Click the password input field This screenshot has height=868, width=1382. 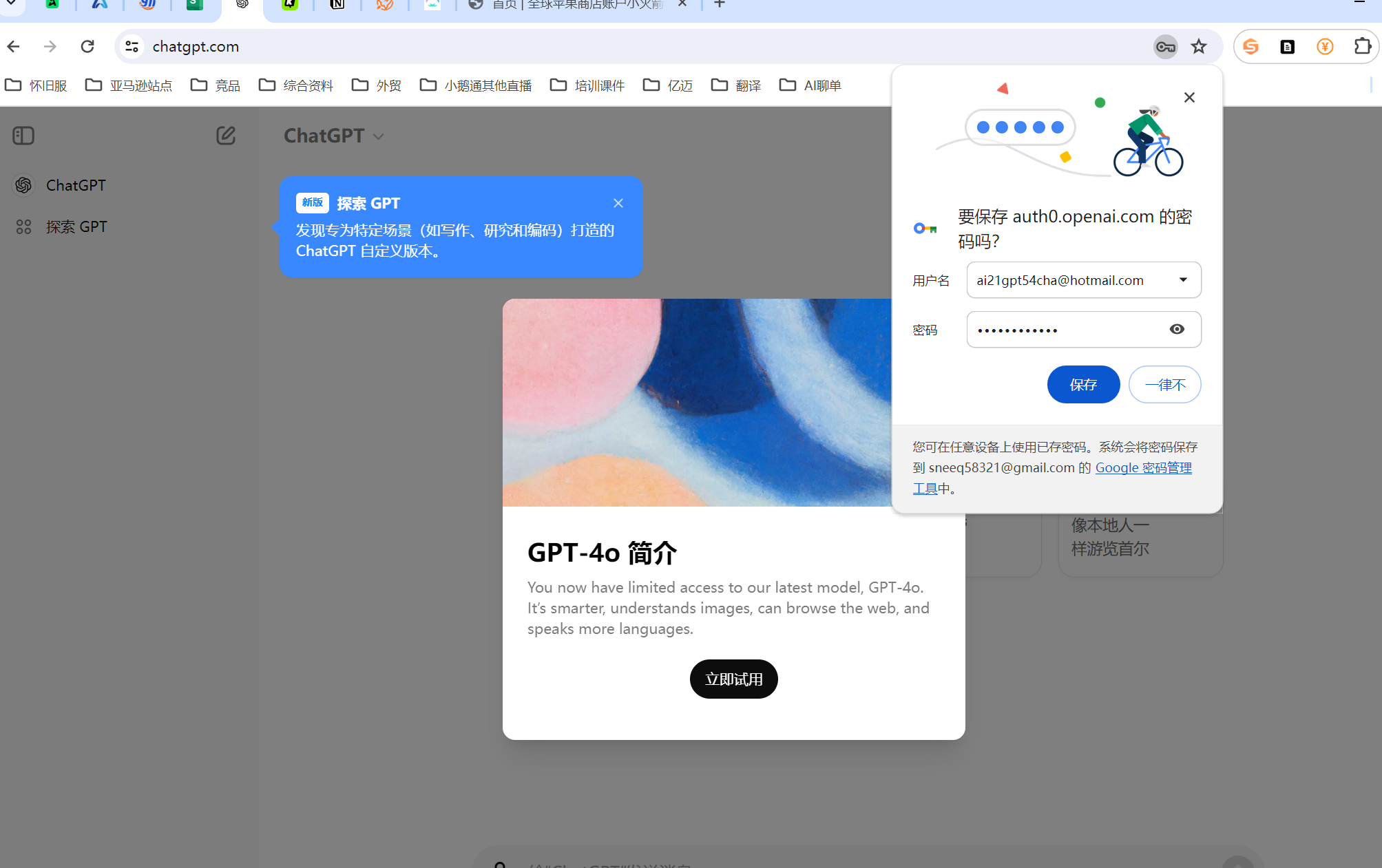pyautogui.click(x=1084, y=329)
